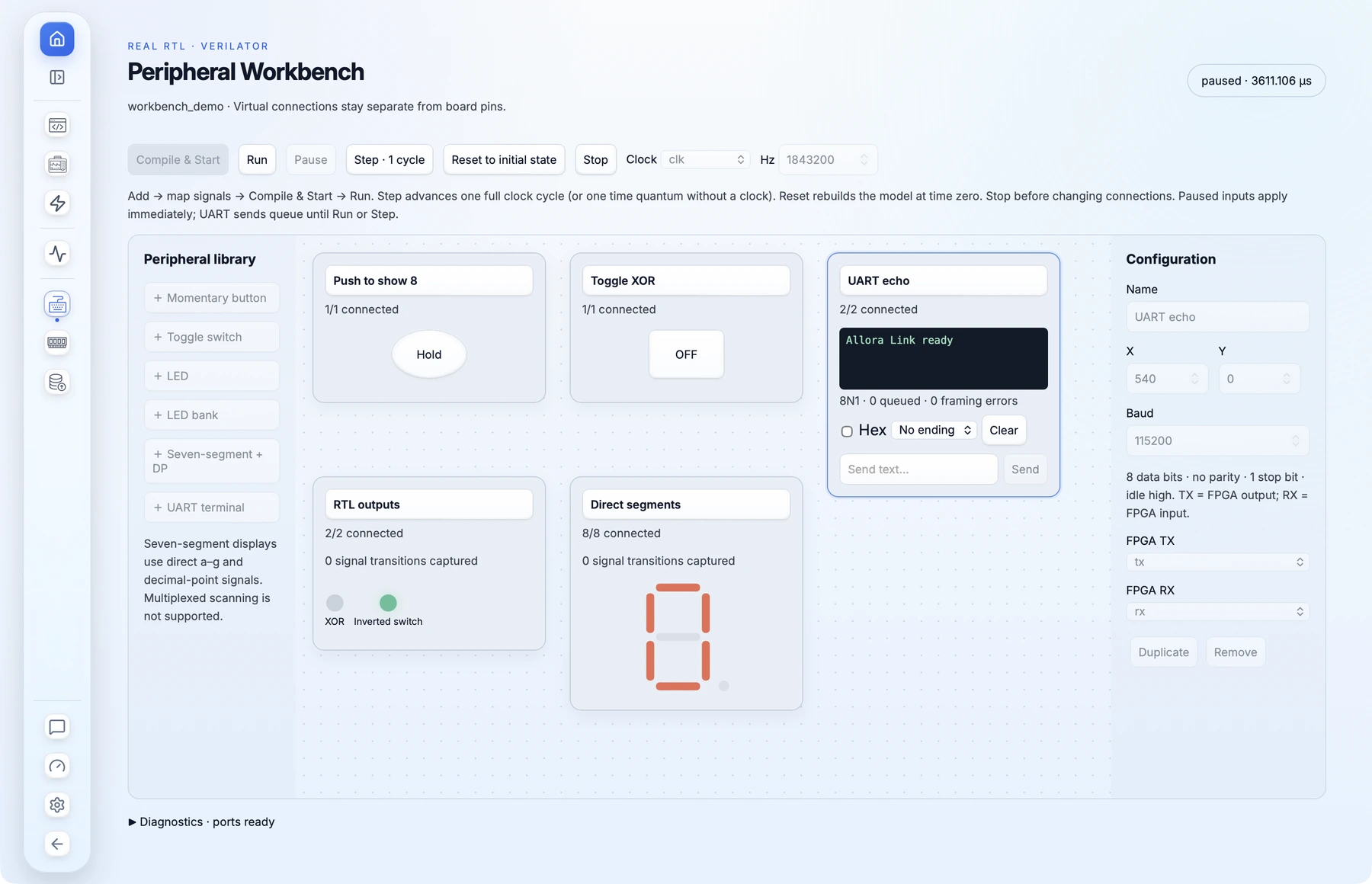Remove the selected UART echo peripheral

[x=1236, y=652]
